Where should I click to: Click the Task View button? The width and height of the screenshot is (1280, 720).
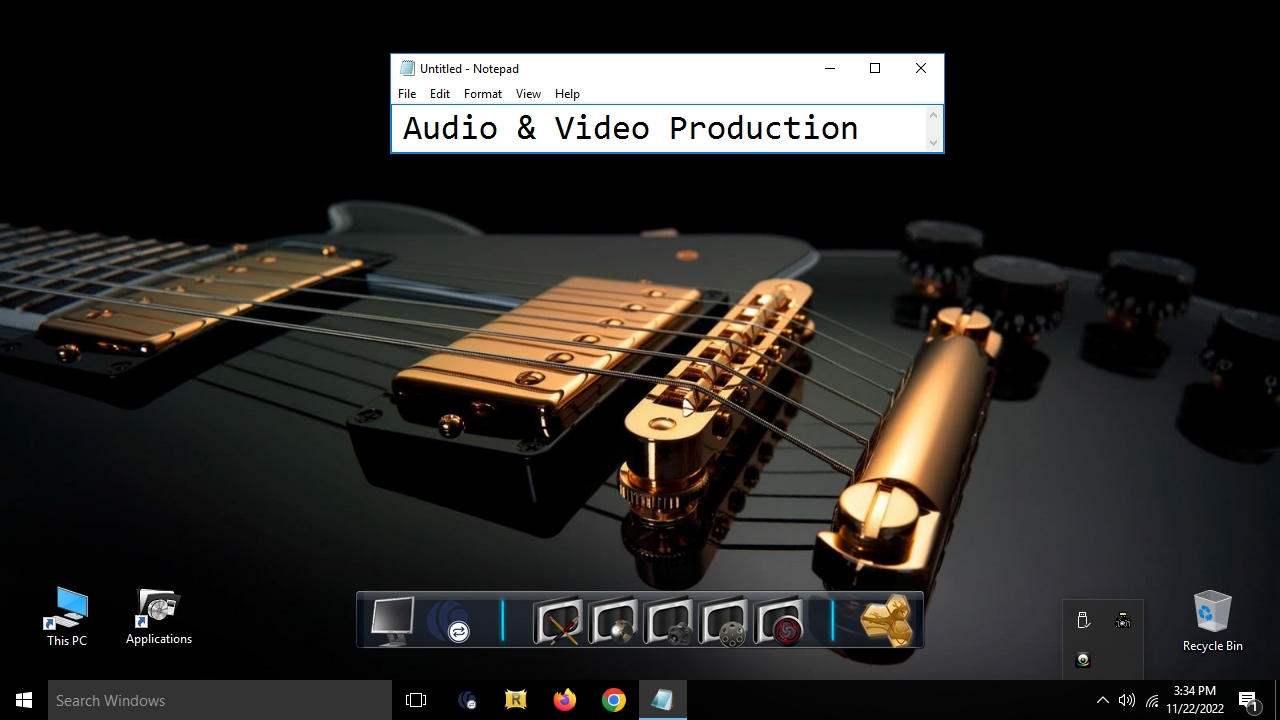416,700
